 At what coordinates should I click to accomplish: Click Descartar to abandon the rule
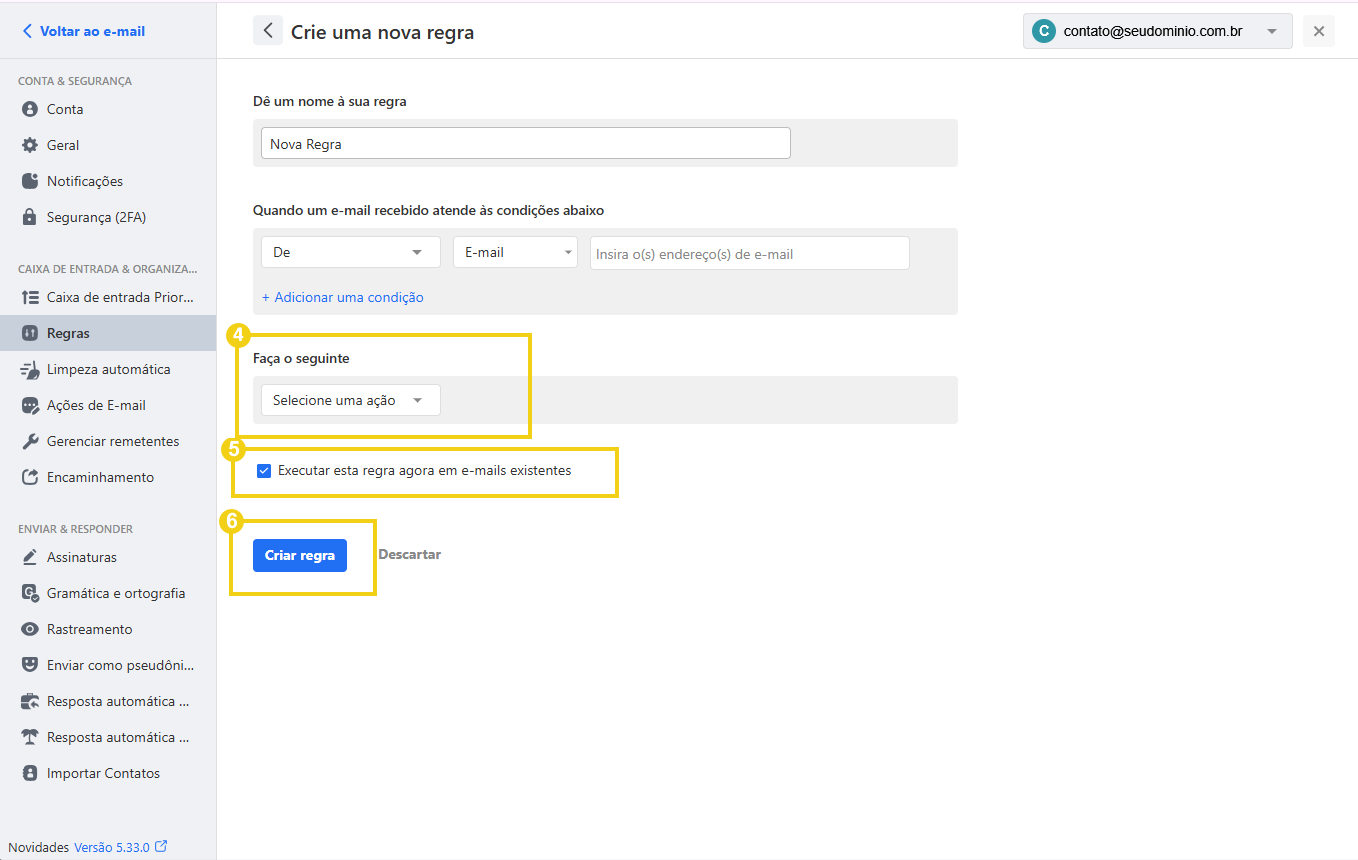[409, 554]
